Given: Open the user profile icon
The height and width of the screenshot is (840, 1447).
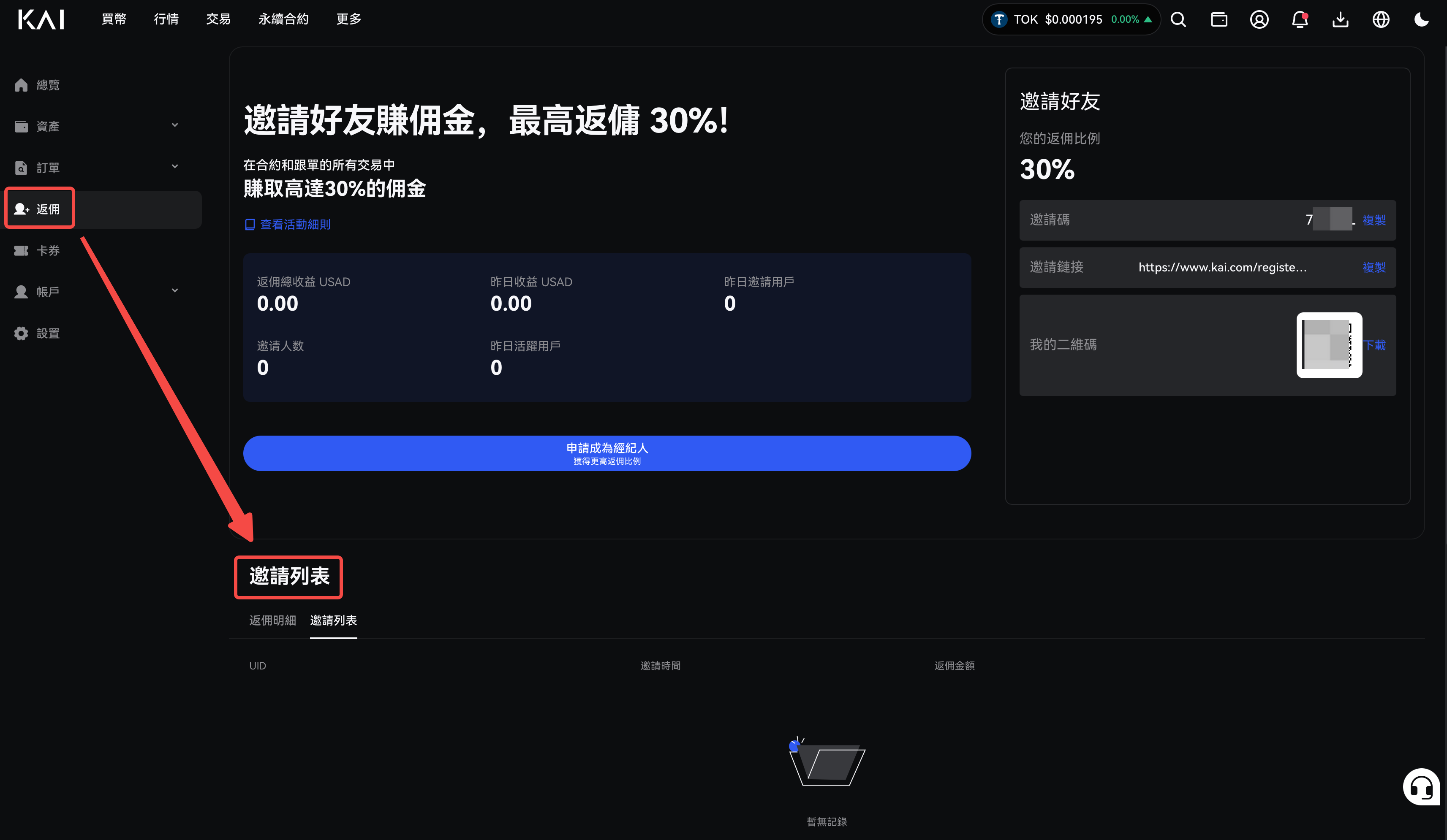Looking at the screenshot, I should [1259, 19].
